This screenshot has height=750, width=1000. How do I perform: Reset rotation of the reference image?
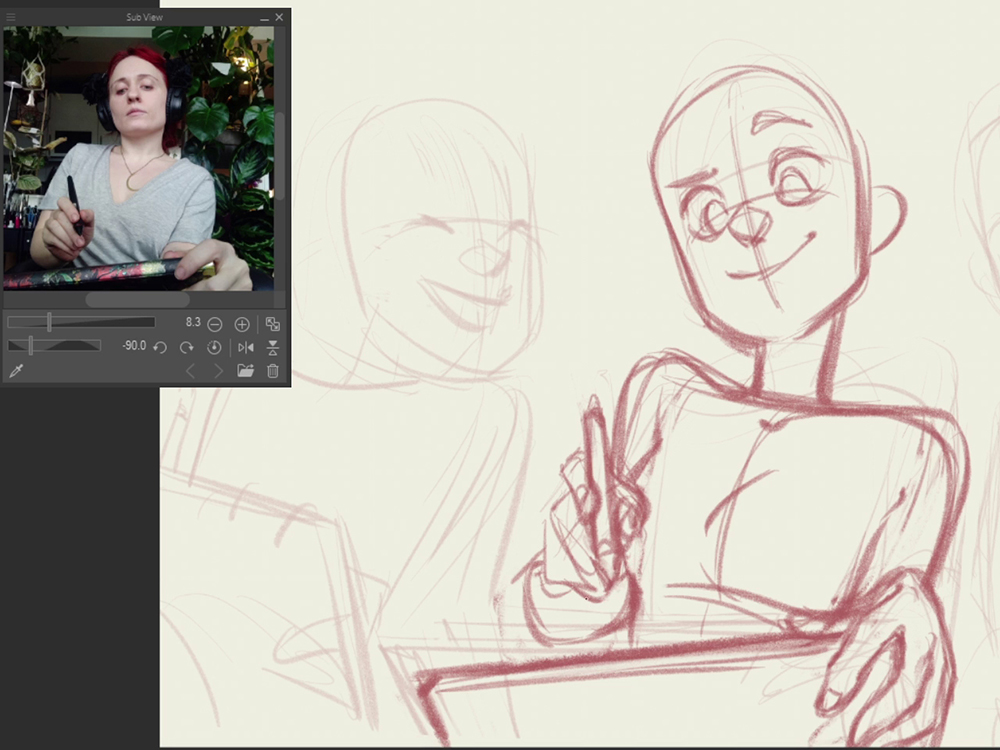[x=214, y=347]
